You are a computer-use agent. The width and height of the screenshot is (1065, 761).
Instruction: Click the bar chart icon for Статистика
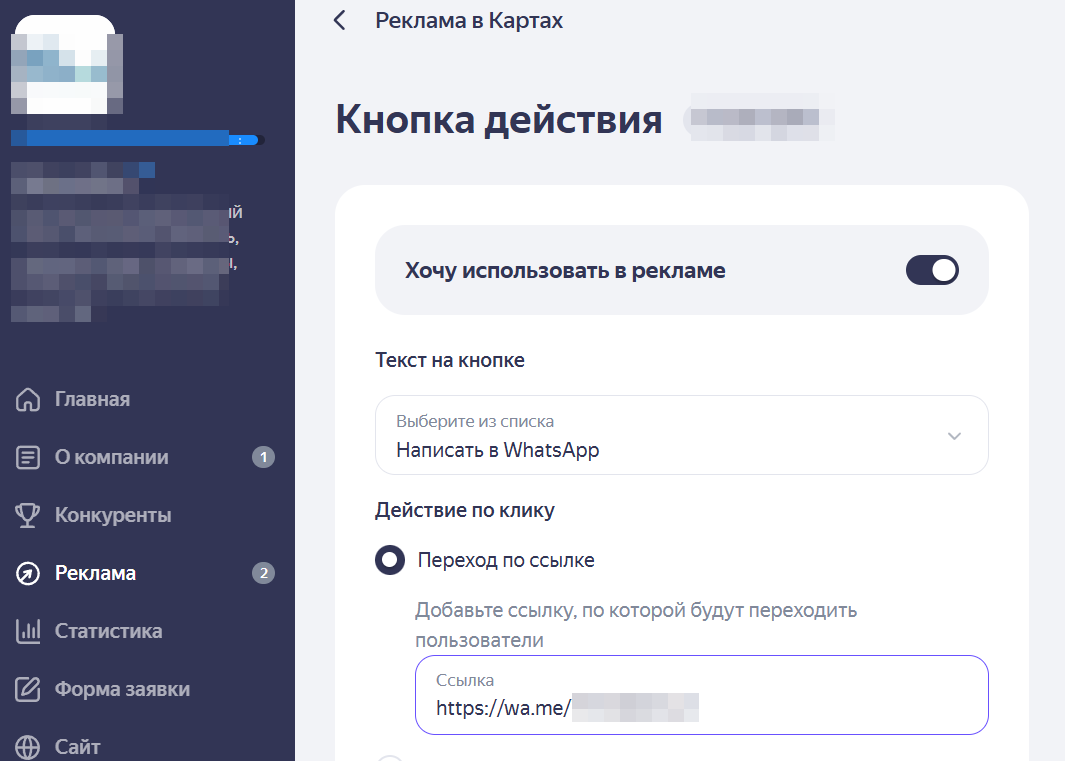[28, 632]
